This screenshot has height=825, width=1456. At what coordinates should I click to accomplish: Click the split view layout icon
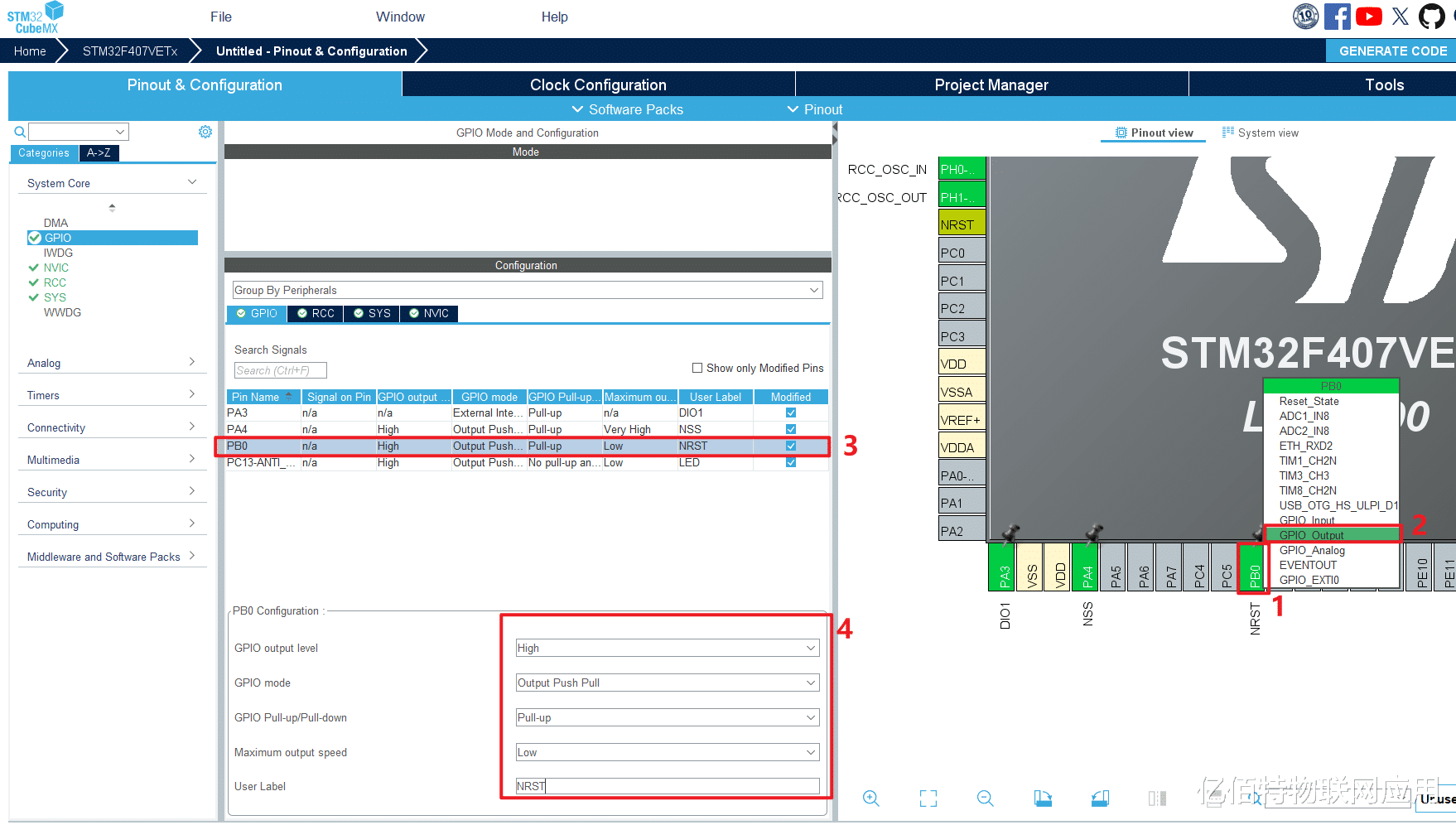pyautogui.click(x=1157, y=798)
